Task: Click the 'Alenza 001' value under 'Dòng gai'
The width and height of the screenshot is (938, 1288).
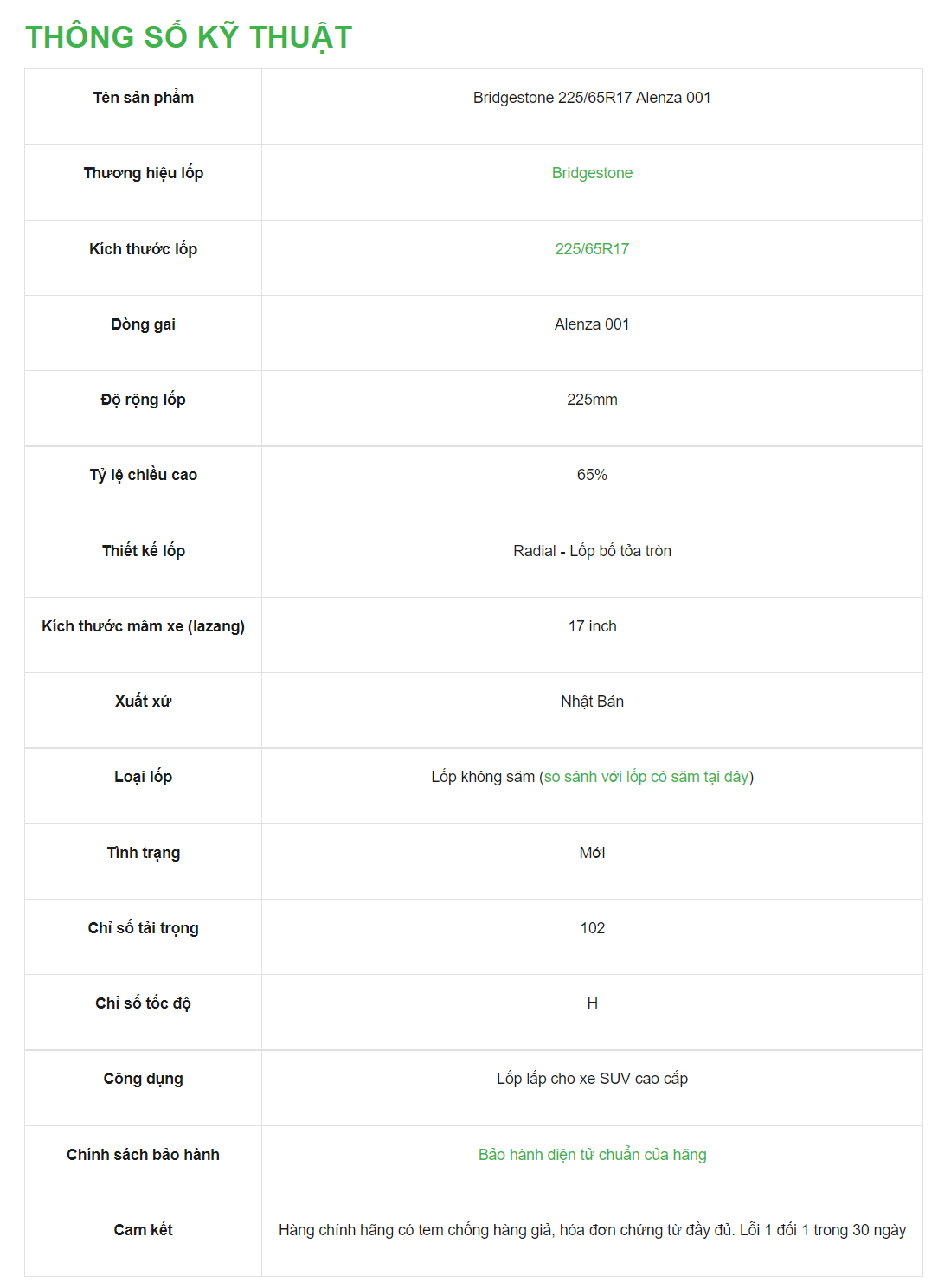Action: (x=592, y=324)
